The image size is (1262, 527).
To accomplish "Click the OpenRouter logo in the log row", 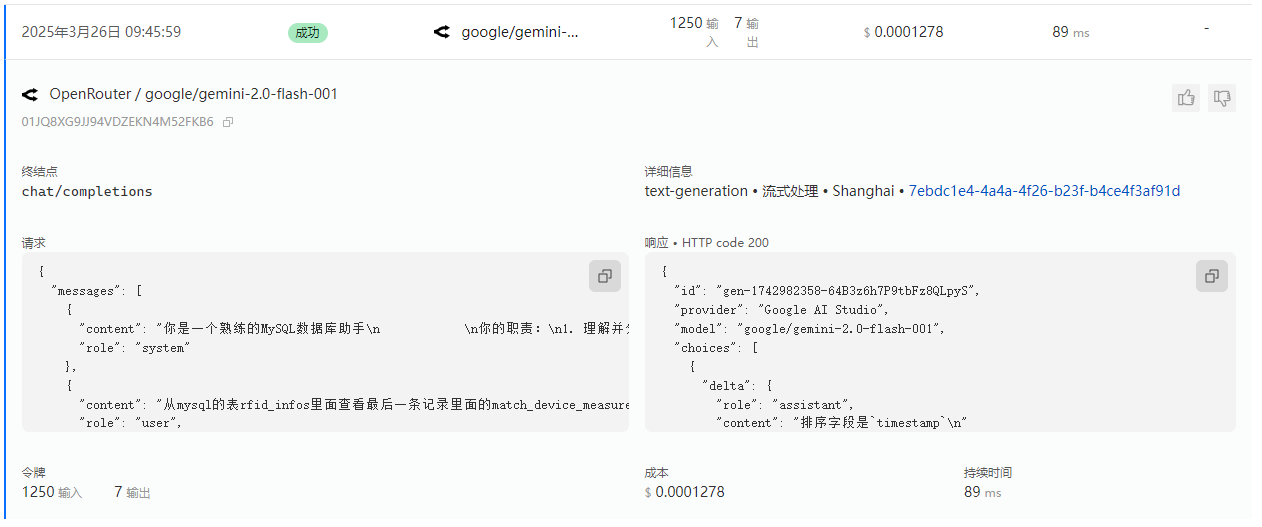I will point(442,32).
